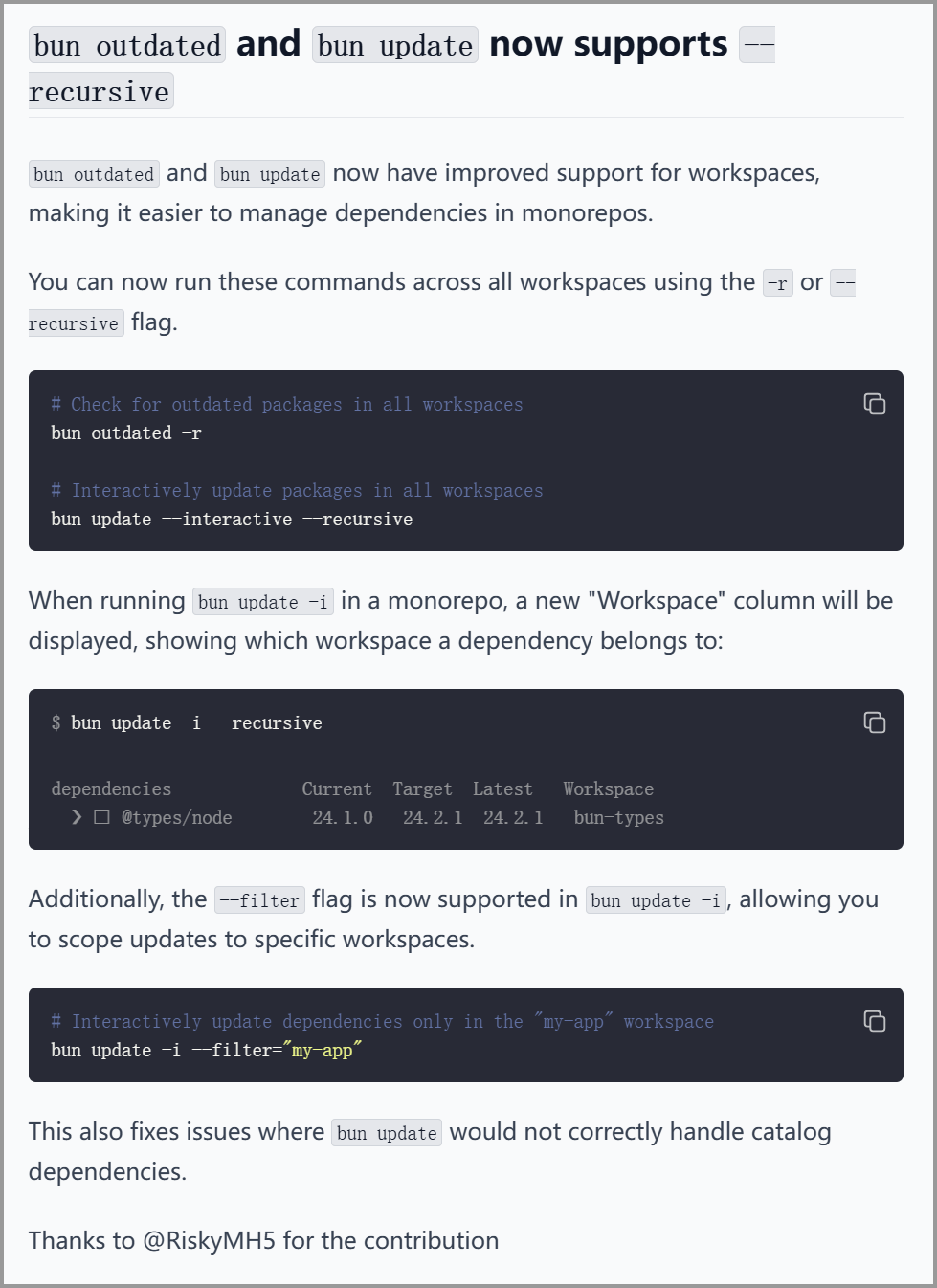Click the Workspace column header
Image resolution: width=937 pixels, height=1288 pixels.
pos(609,789)
